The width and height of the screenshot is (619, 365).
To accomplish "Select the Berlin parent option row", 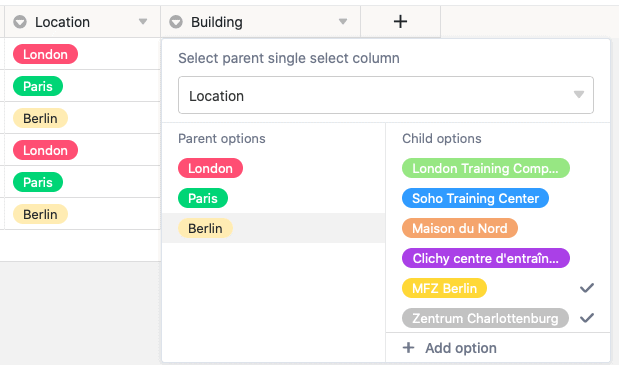I will click(x=274, y=228).
